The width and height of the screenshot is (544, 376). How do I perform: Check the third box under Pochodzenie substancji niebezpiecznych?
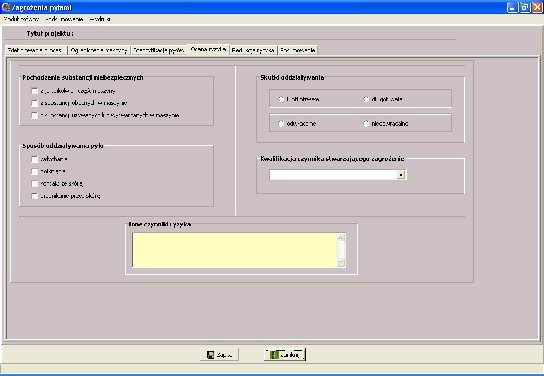point(34,116)
